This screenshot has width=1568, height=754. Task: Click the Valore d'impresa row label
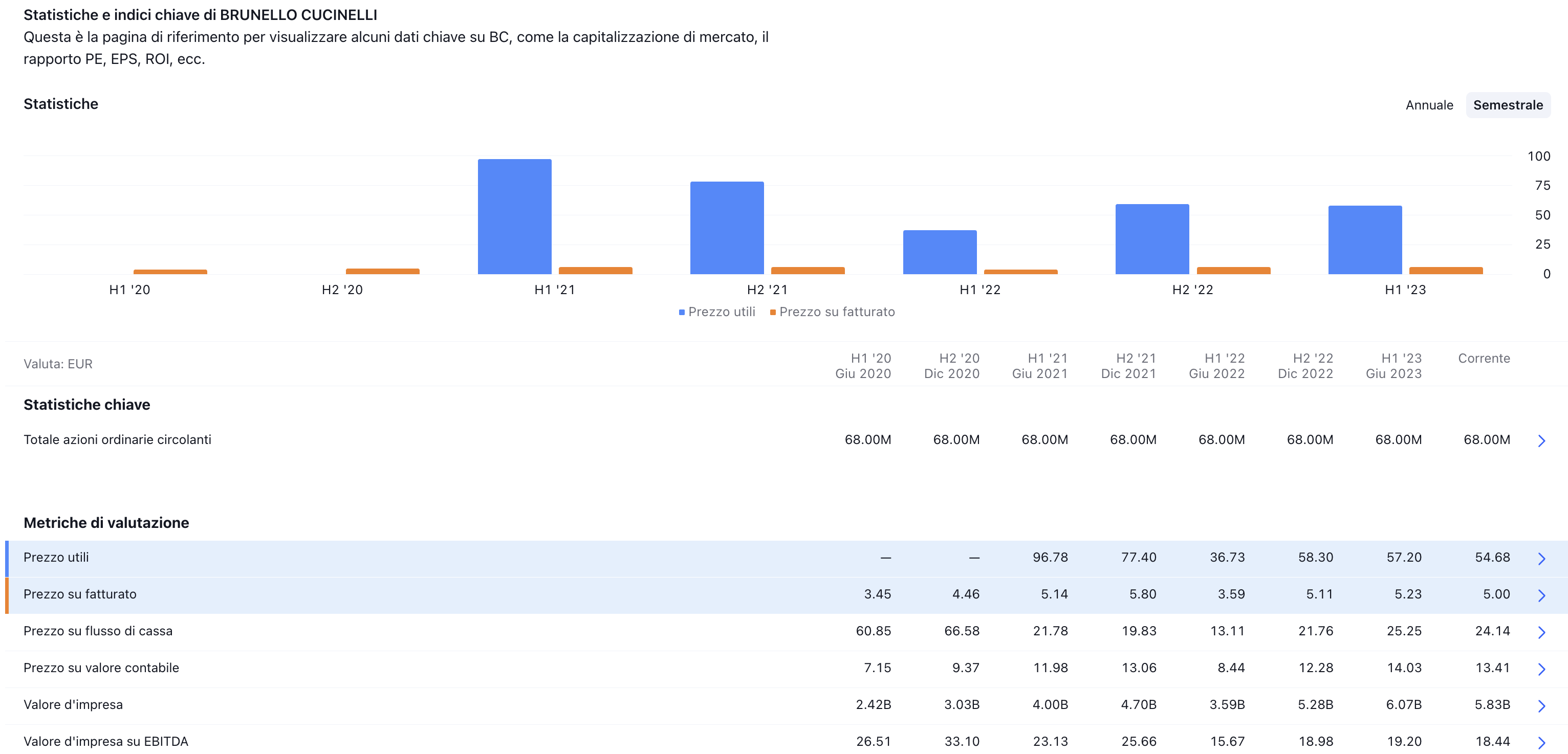73,705
